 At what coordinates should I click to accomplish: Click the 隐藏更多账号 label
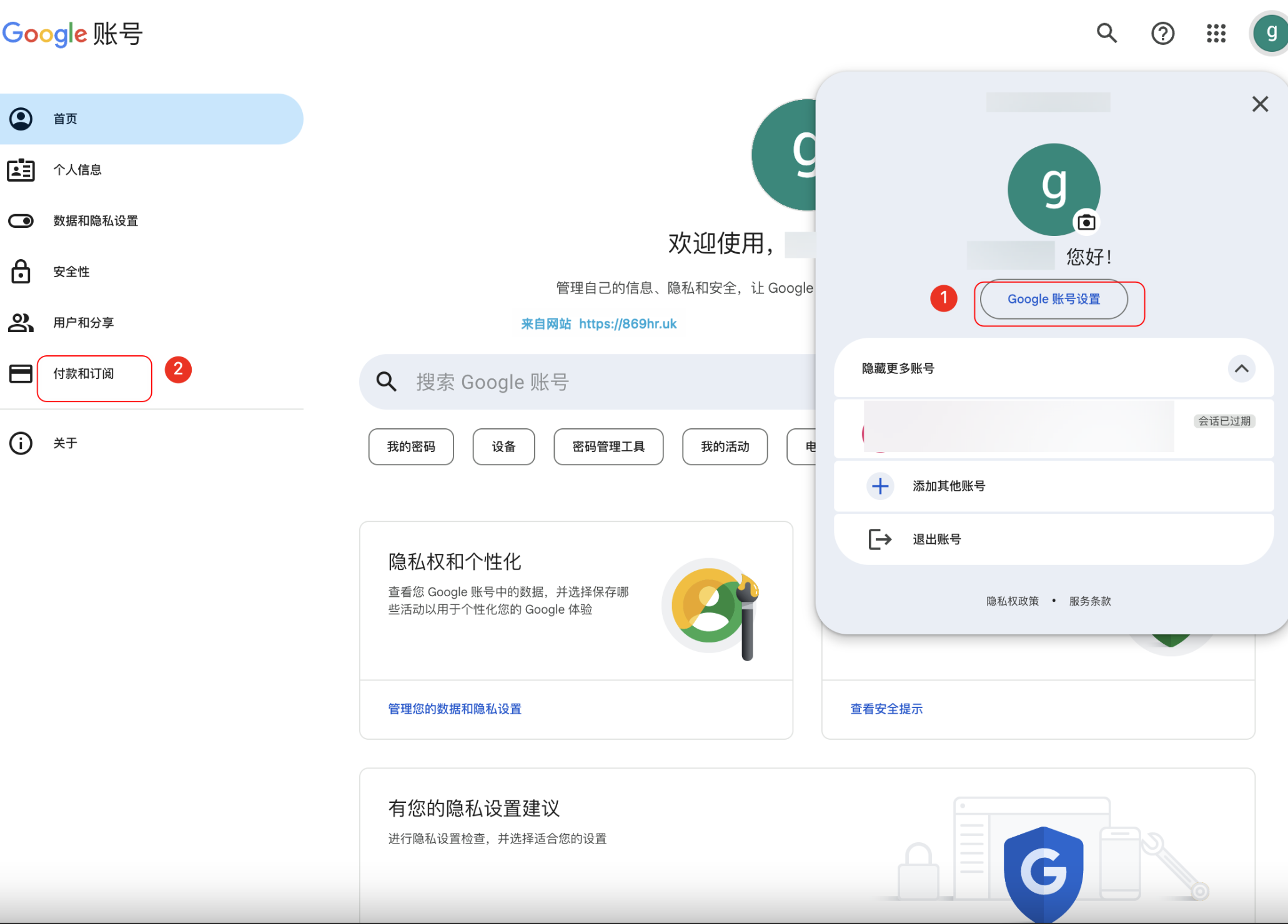point(898,368)
